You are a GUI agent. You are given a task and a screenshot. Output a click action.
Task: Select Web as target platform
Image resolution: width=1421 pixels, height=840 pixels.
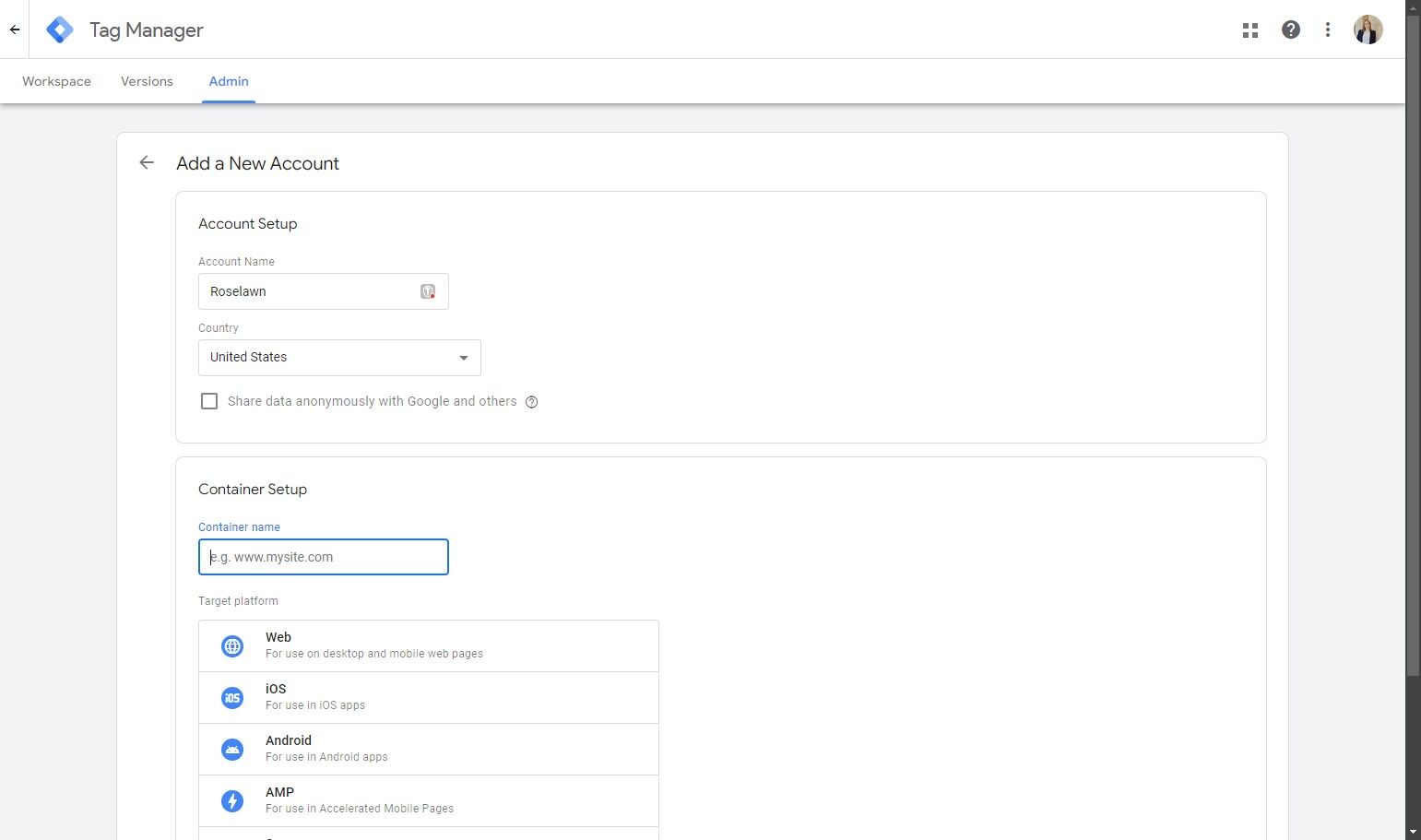click(429, 646)
